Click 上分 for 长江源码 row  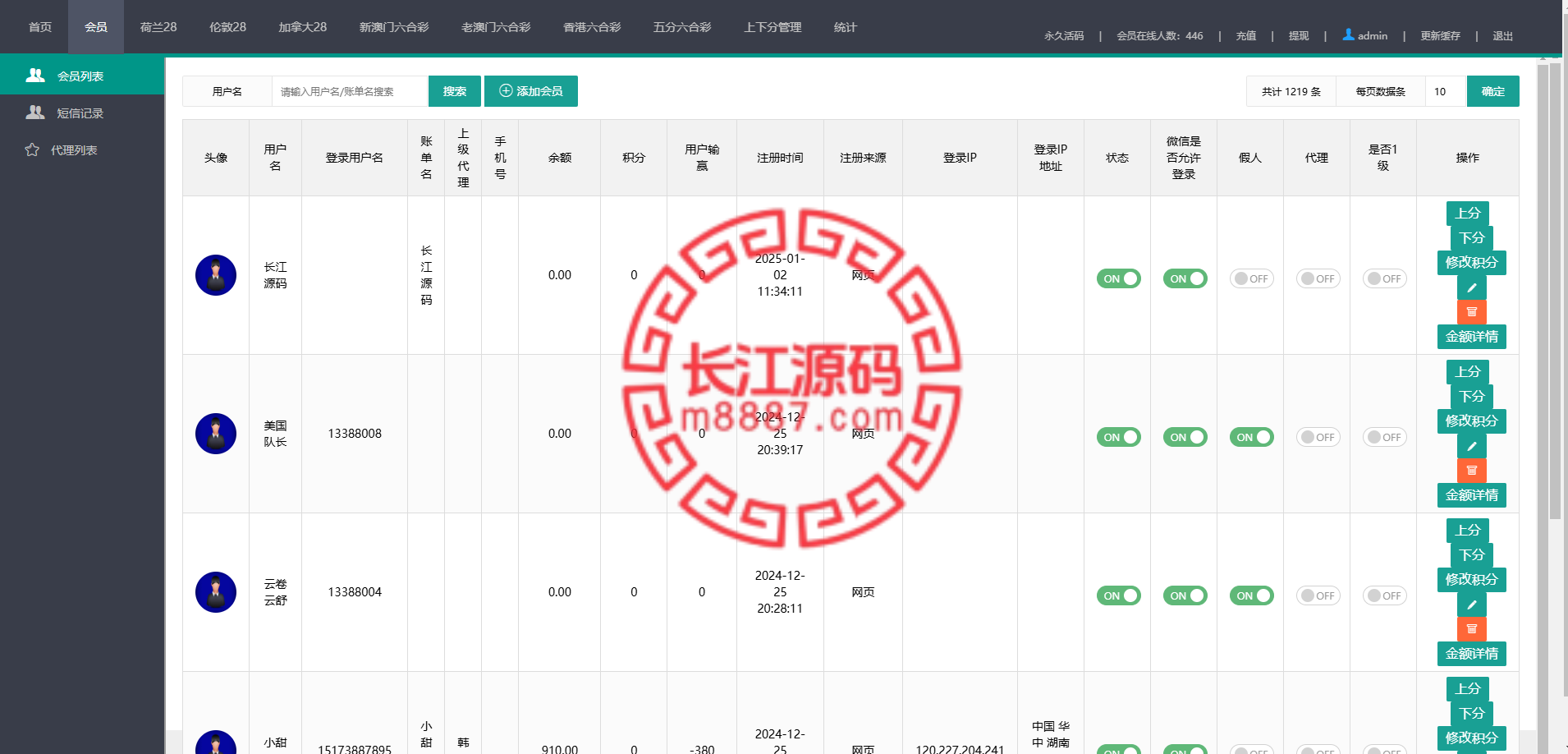pyautogui.click(x=1468, y=214)
